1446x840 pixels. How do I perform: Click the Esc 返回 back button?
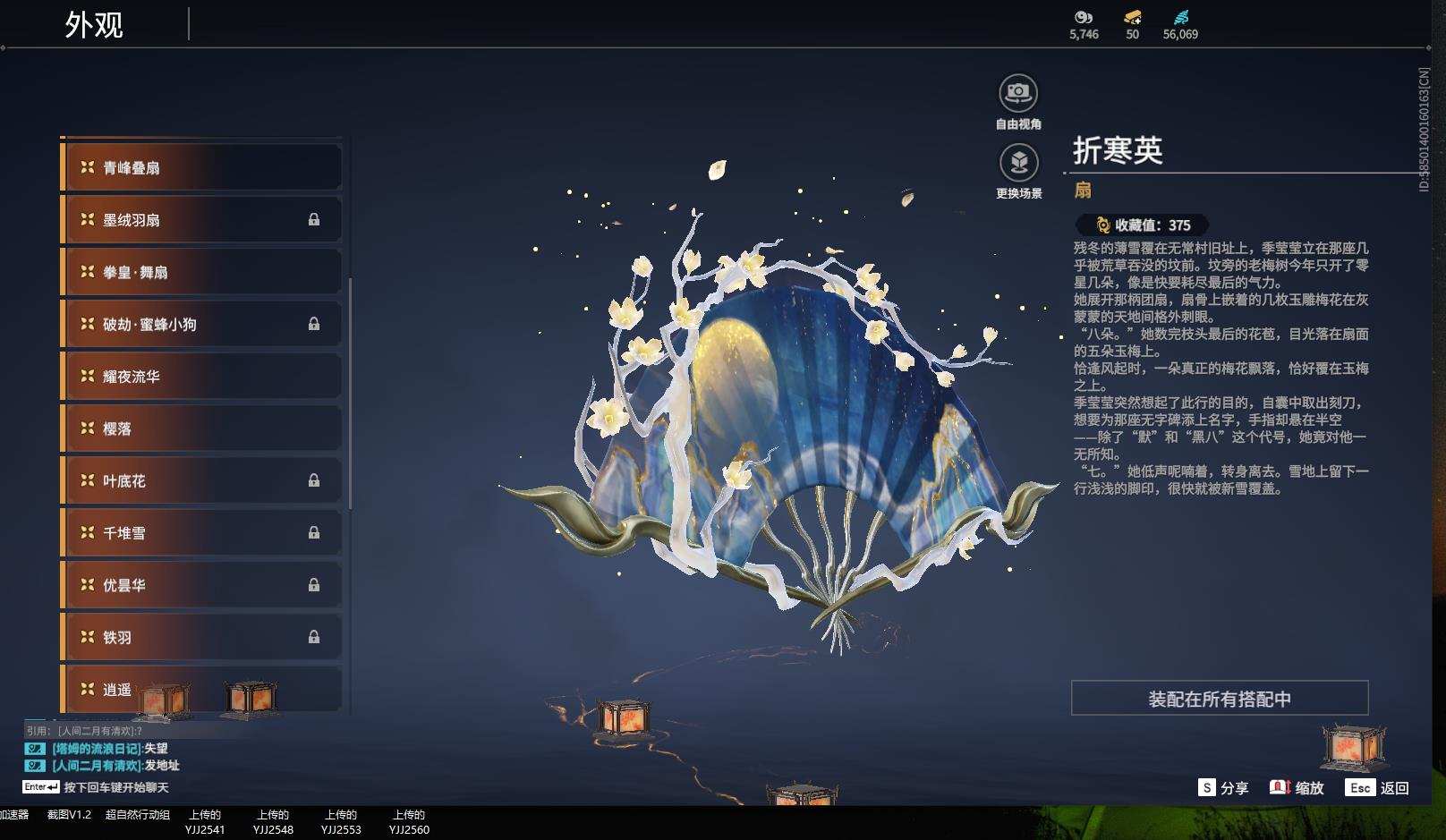point(1377,787)
